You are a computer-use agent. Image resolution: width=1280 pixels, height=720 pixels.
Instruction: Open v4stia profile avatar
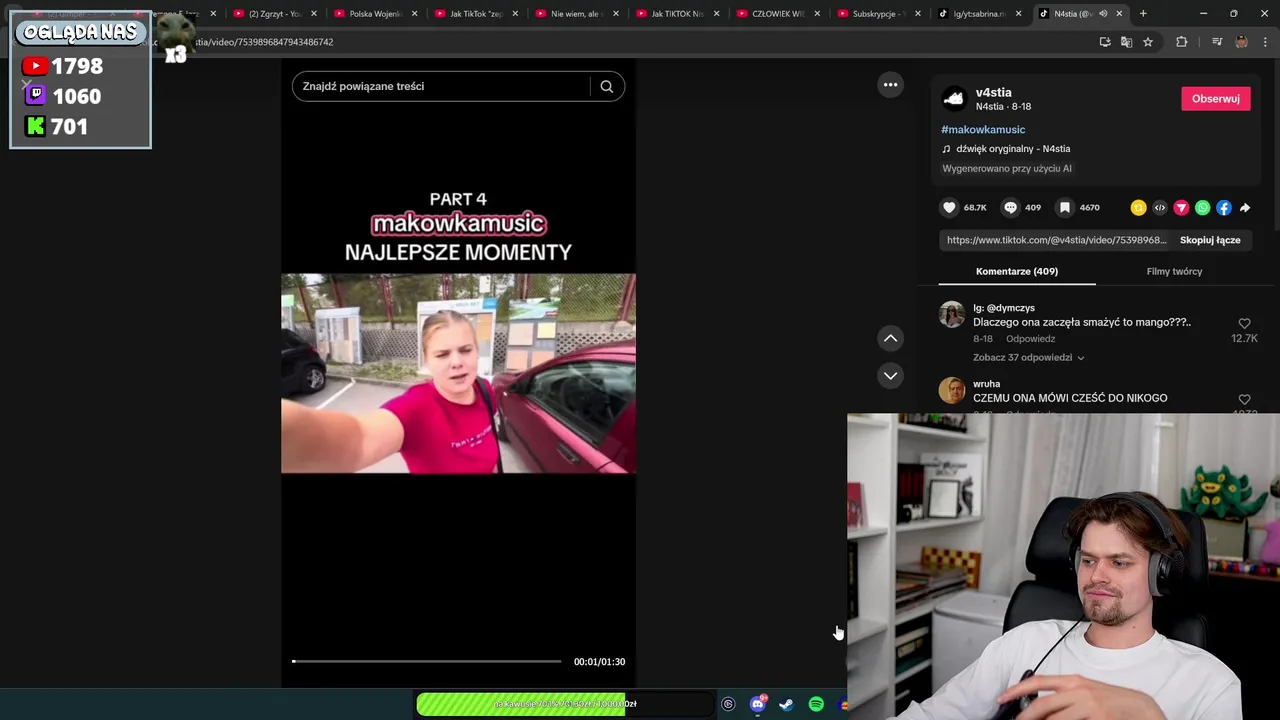pos(954,98)
